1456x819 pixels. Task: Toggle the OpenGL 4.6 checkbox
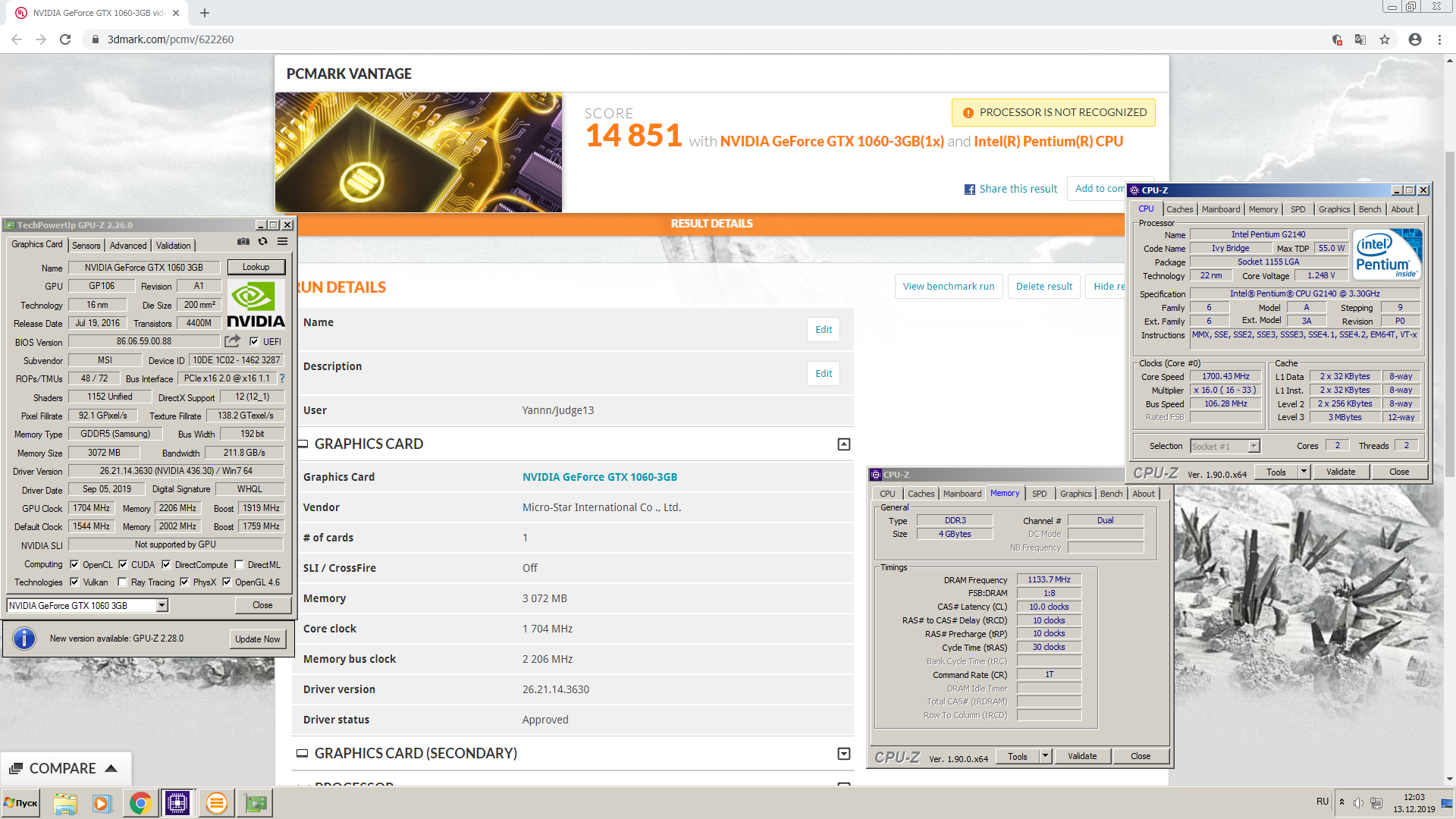pyautogui.click(x=227, y=582)
